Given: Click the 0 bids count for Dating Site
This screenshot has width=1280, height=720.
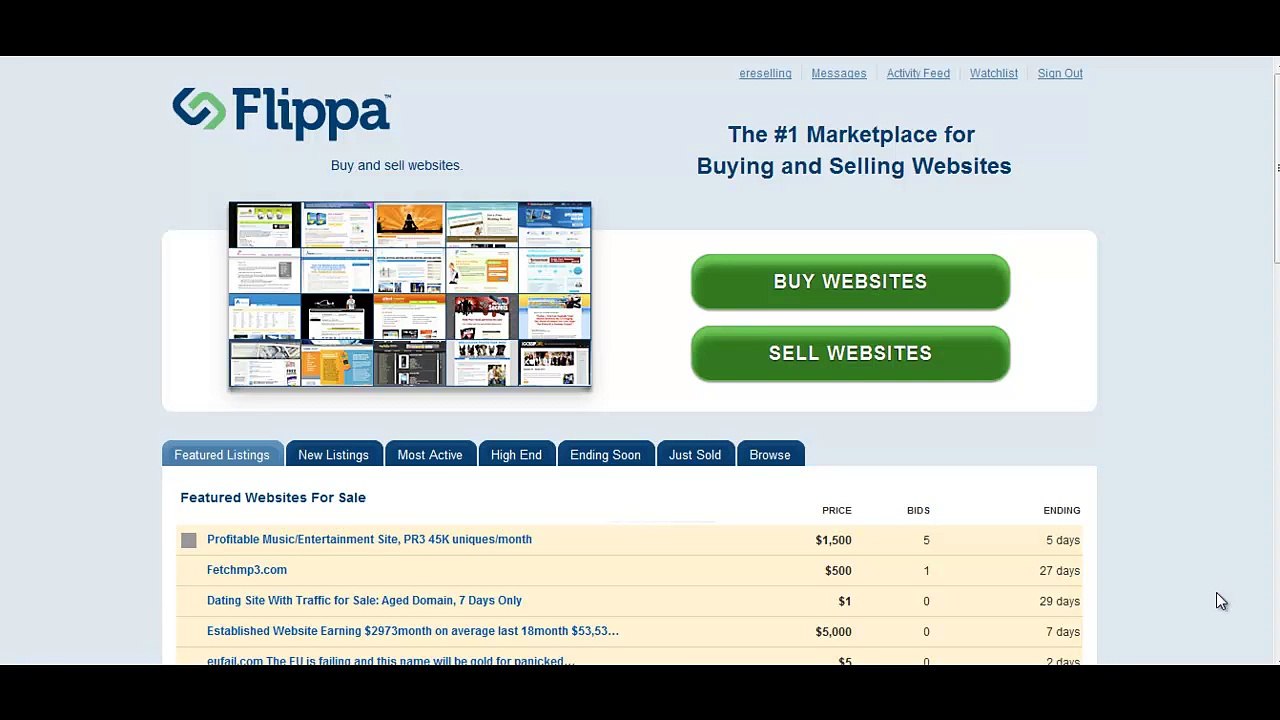Looking at the screenshot, I should tap(926, 601).
